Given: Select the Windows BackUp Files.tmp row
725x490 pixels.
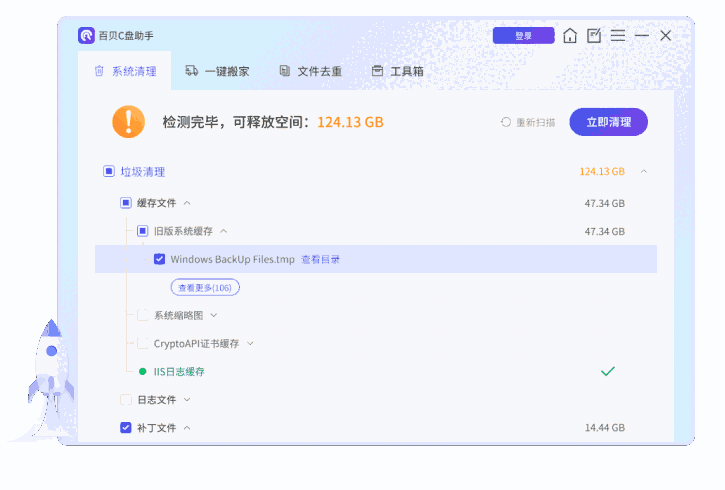Looking at the screenshot, I should coord(376,259).
